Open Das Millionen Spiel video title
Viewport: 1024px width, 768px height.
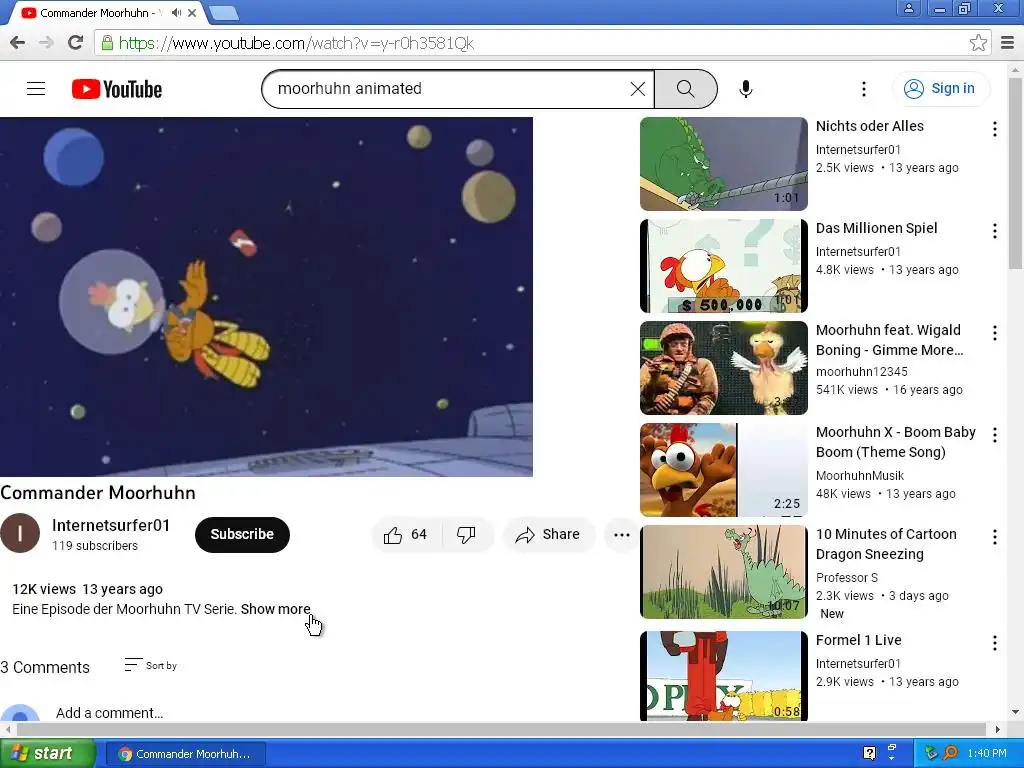[876, 228]
